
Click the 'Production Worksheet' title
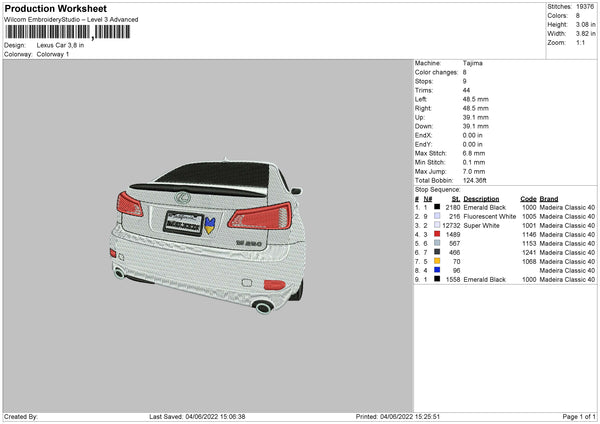56,8
